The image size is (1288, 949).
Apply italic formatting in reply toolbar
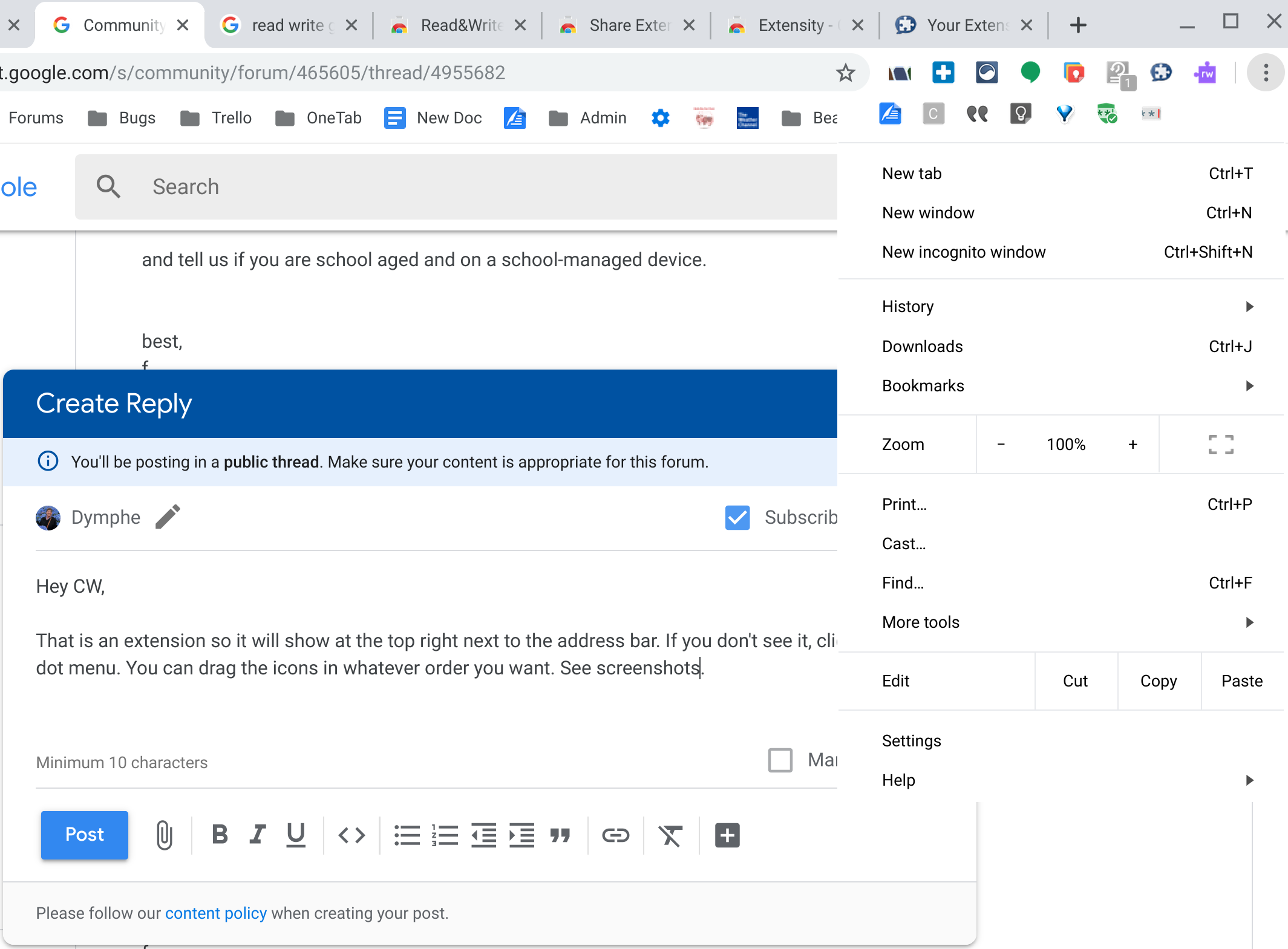[x=258, y=835]
